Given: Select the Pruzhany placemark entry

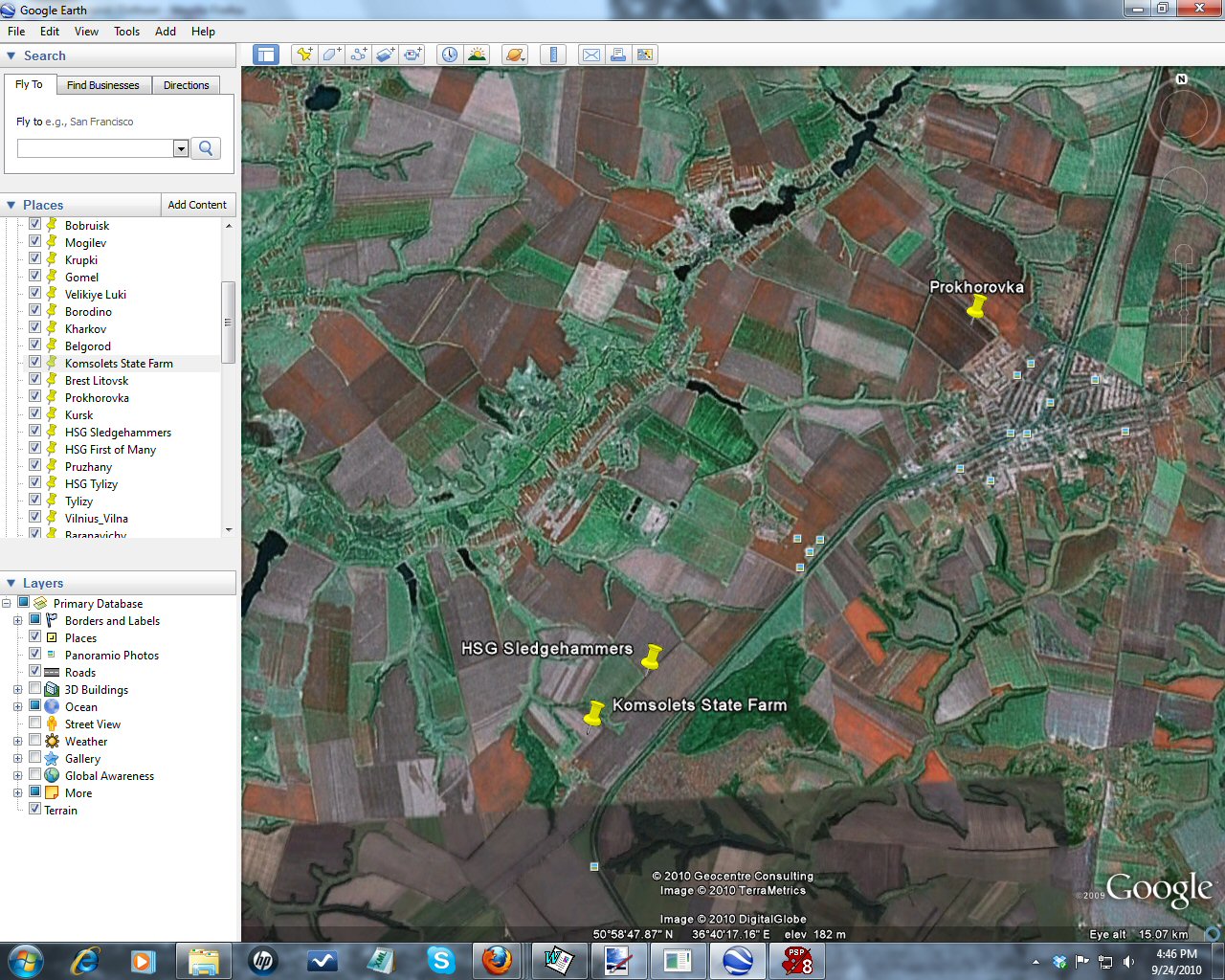Looking at the screenshot, I should pos(88,466).
